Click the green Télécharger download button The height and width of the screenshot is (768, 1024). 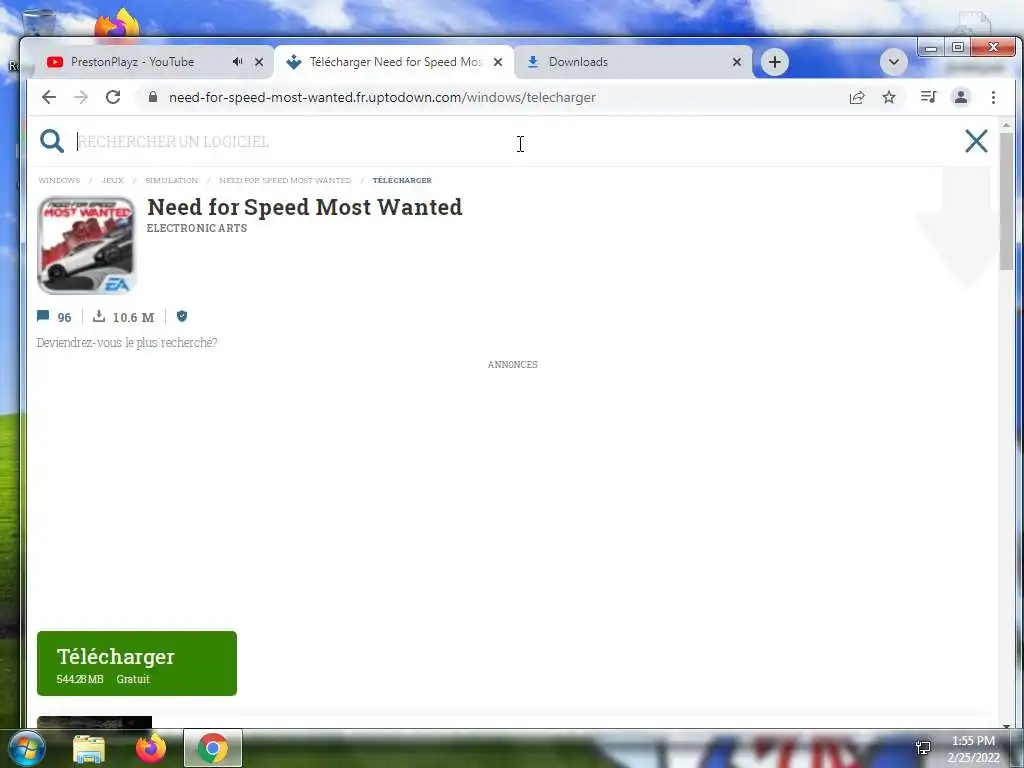pyautogui.click(x=136, y=663)
